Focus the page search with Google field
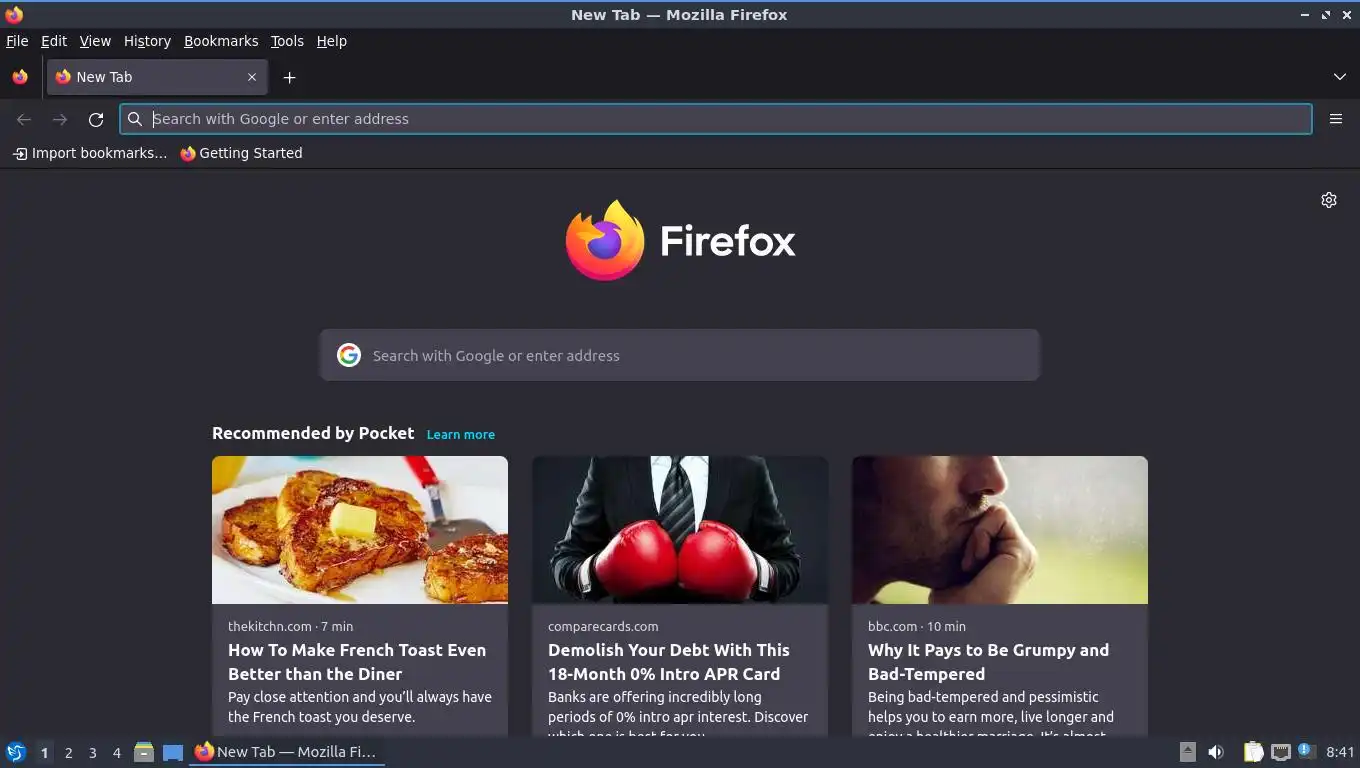 click(x=680, y=355)
